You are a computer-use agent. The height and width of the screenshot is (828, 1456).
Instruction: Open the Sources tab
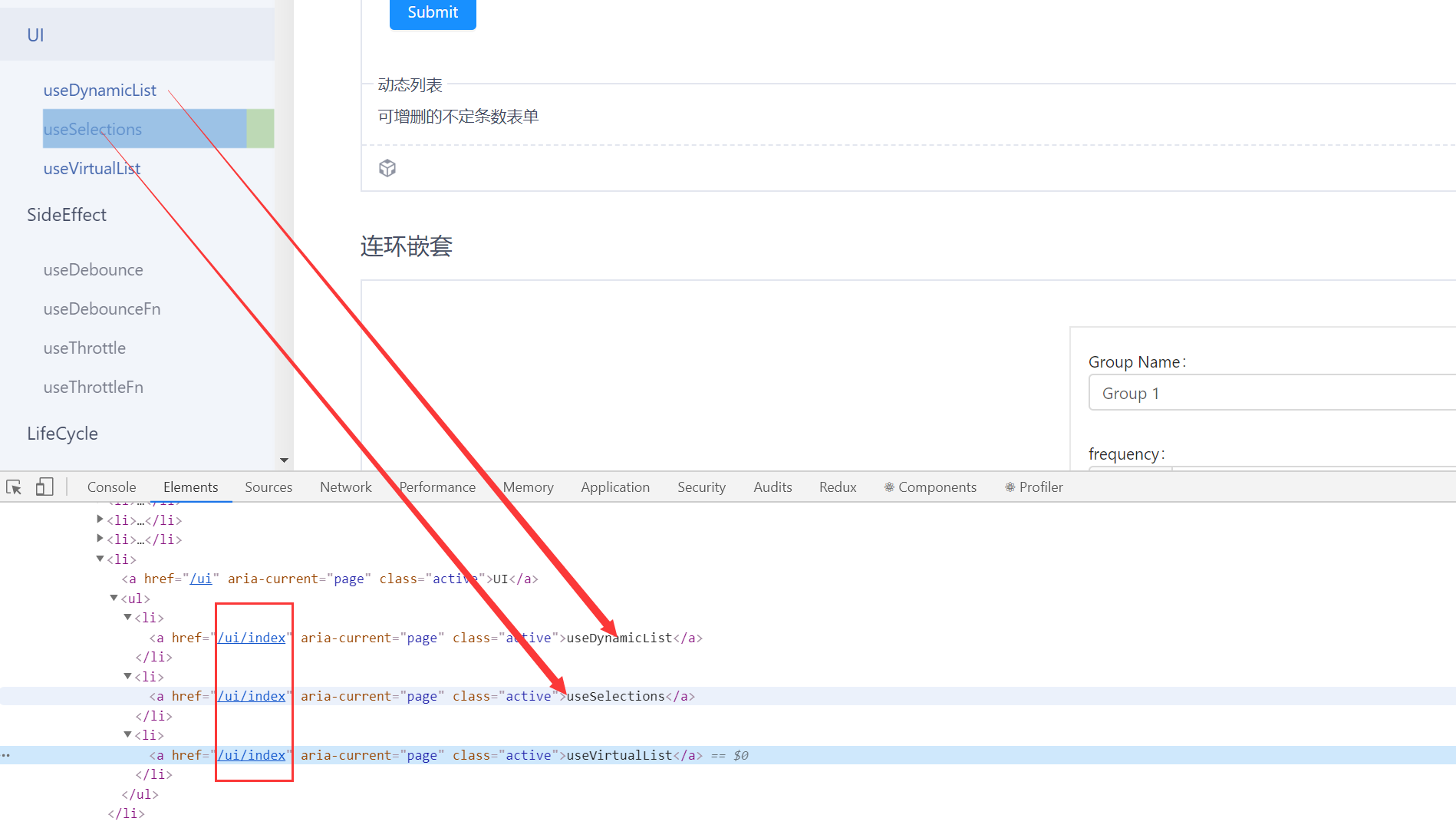pyautogui.click(x=268, y=487)
